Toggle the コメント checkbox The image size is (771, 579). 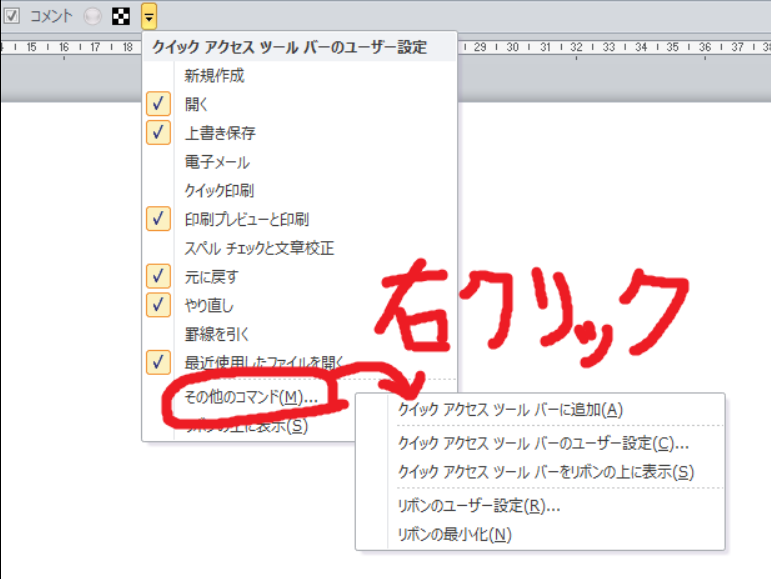pyautogui.click(x=12, y=16)
